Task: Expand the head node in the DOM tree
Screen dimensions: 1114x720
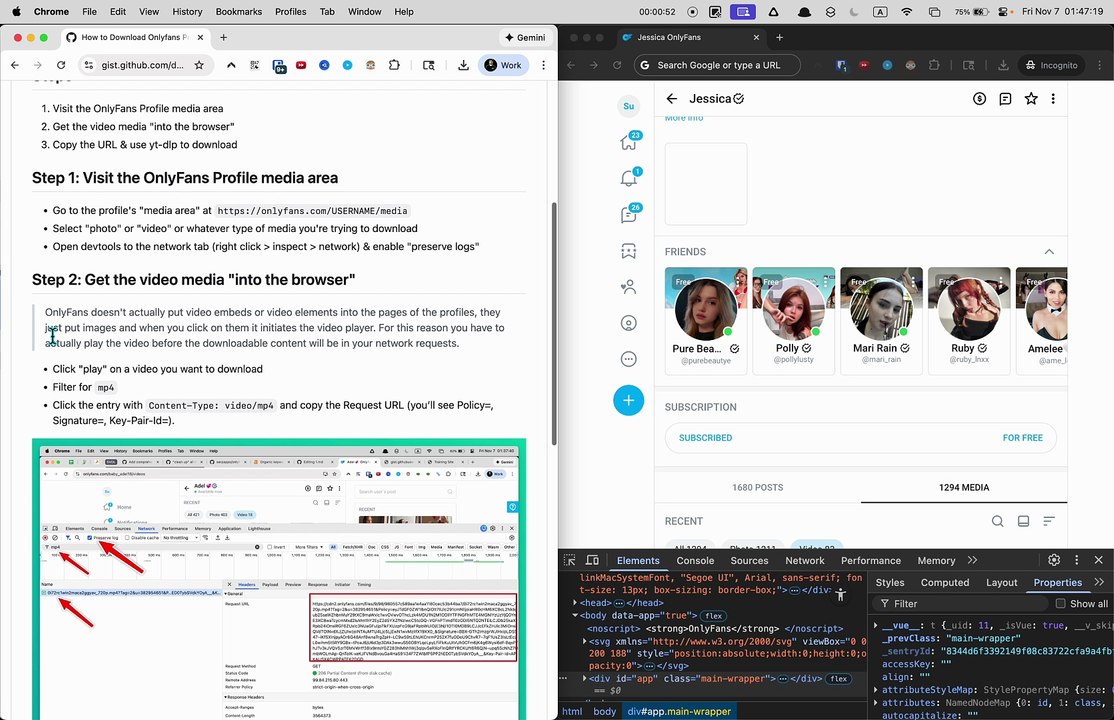Action: [575, 603]
